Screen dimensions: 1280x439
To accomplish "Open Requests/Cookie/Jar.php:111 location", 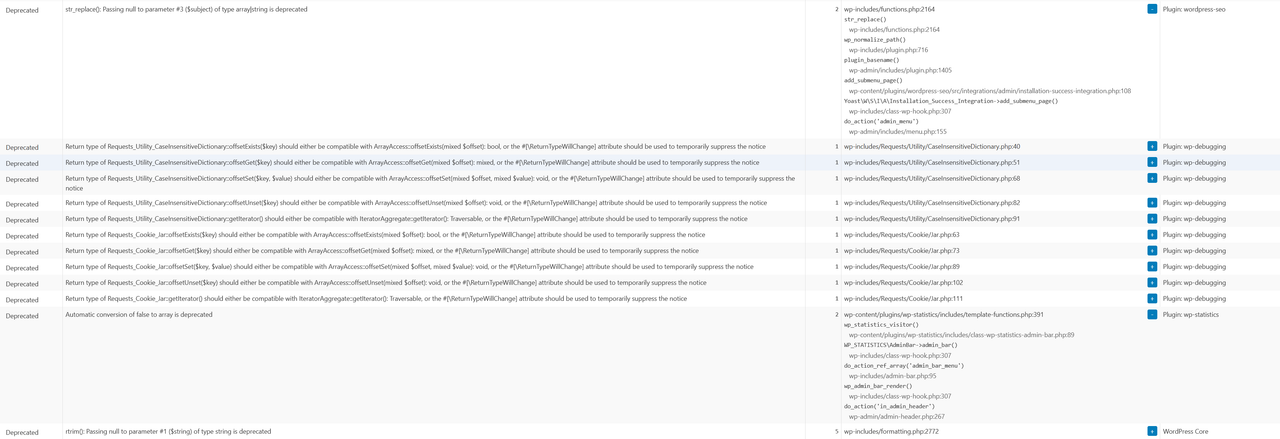I will pyautogui.click(x=903, y=298).
